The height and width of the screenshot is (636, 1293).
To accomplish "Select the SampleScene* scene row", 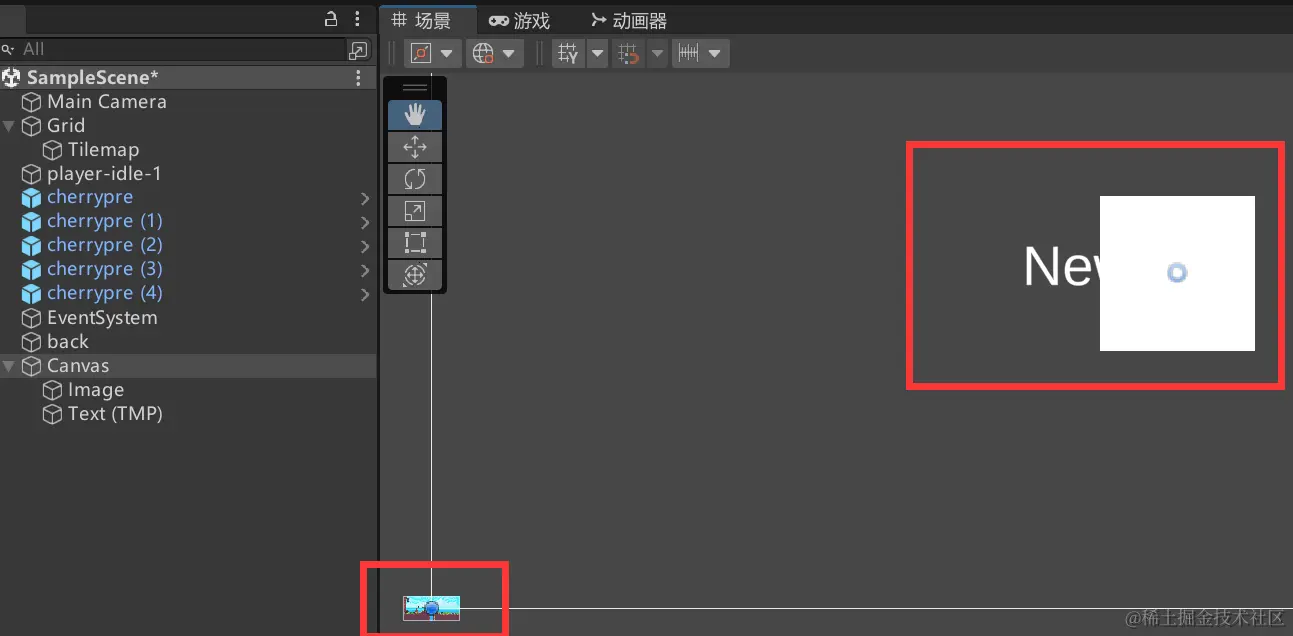I will (x=188, y=77).
